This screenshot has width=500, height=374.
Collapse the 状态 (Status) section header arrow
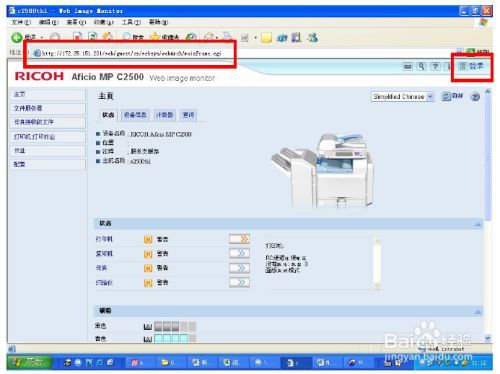pos(478,224)
